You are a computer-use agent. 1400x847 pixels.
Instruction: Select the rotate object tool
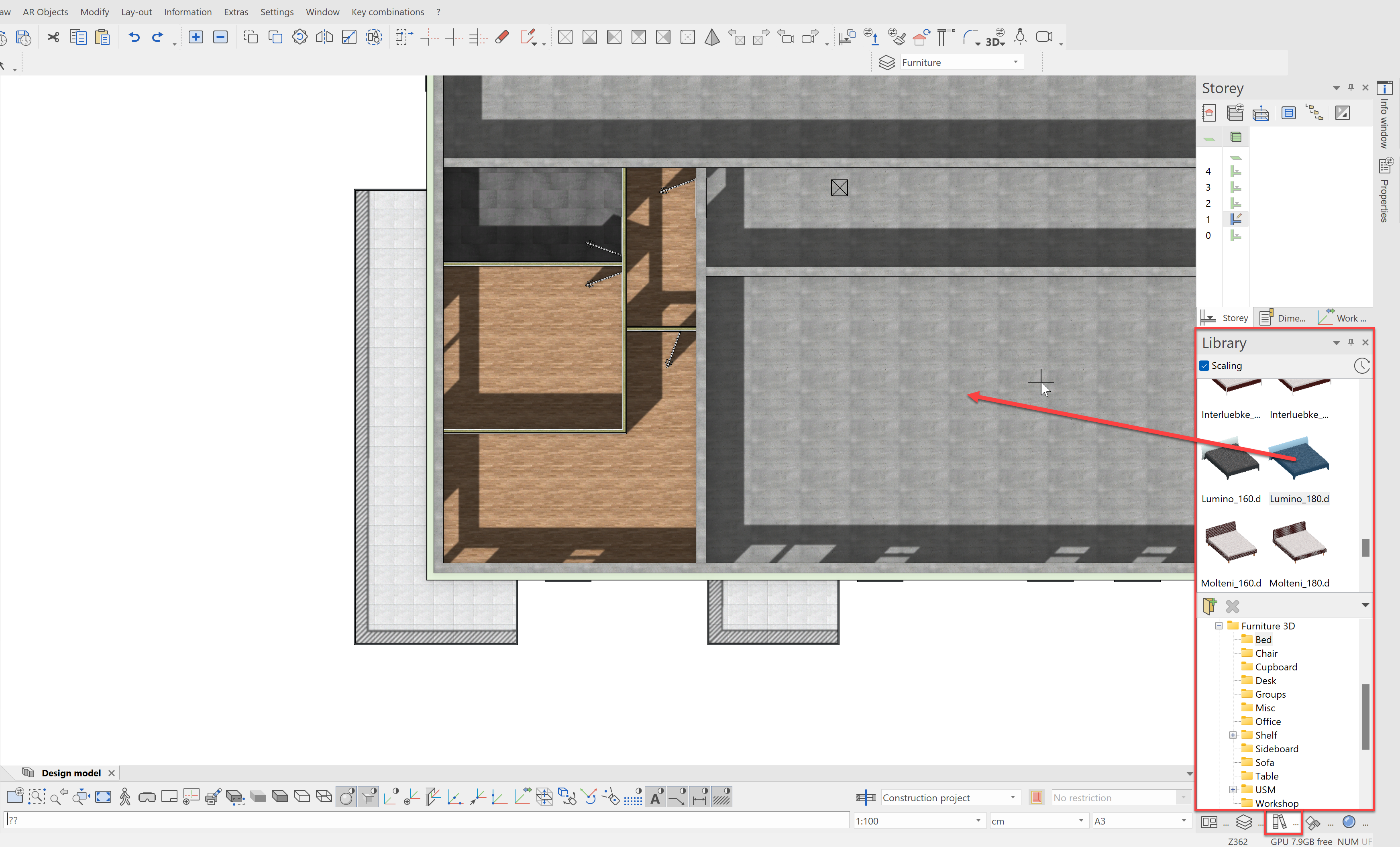(300, 37)
